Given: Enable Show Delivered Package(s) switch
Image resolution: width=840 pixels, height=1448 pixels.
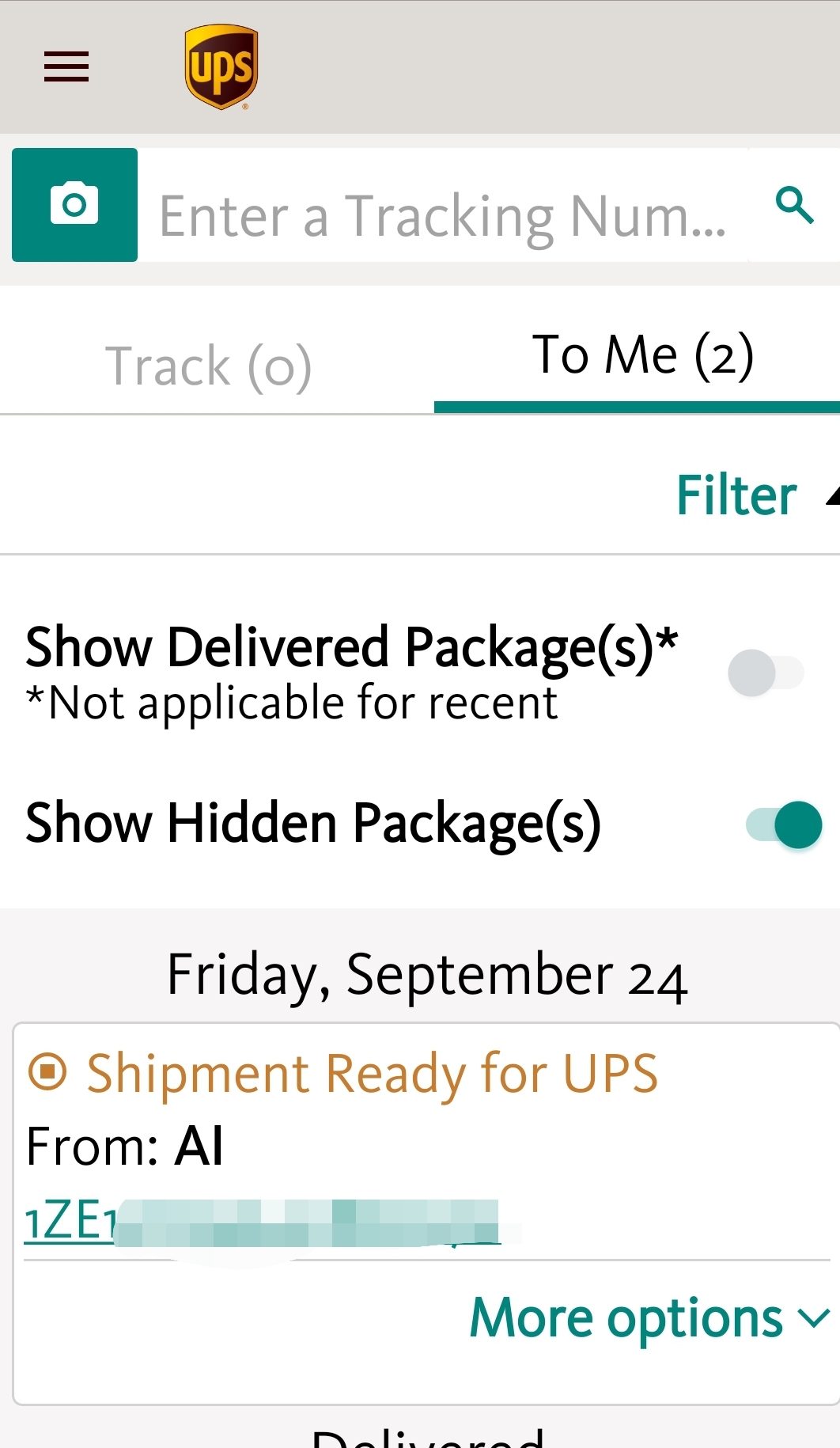Looking at the screenshot, I should point(766,673).
